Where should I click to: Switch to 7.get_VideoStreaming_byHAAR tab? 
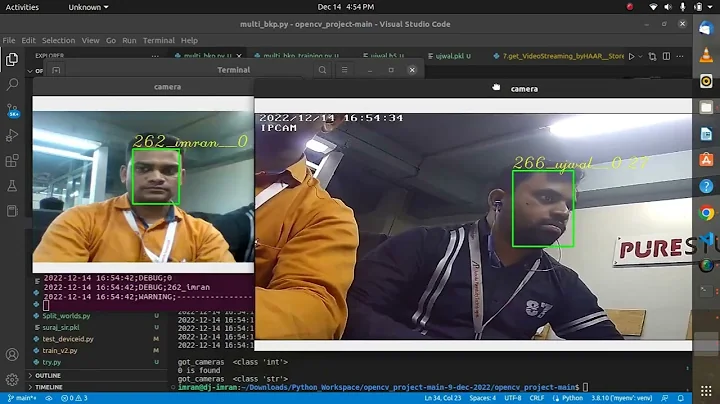click(x=559, y=56)
